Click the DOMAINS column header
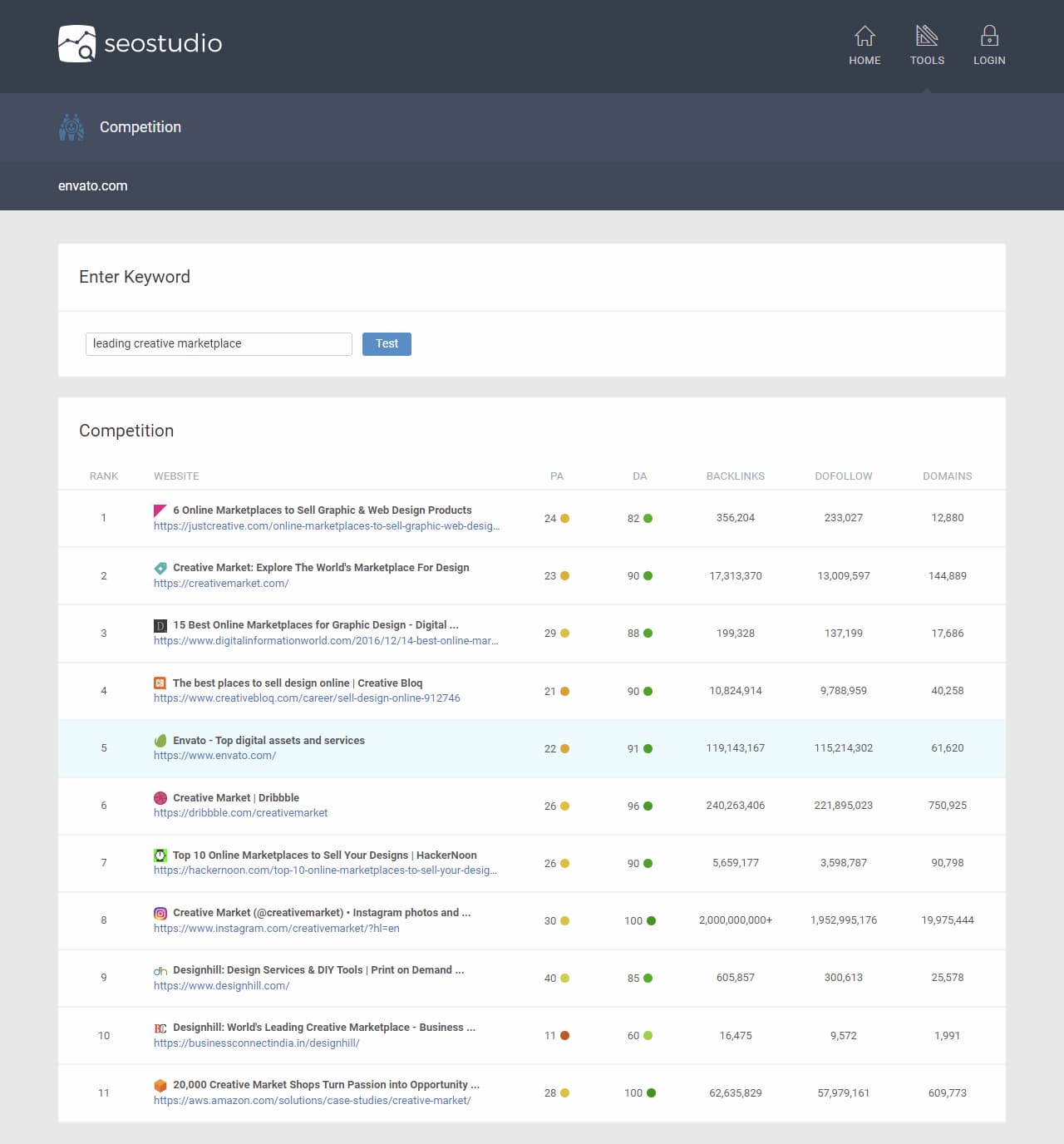This screenshot has width=1064, height=1144. pos(948,476)
